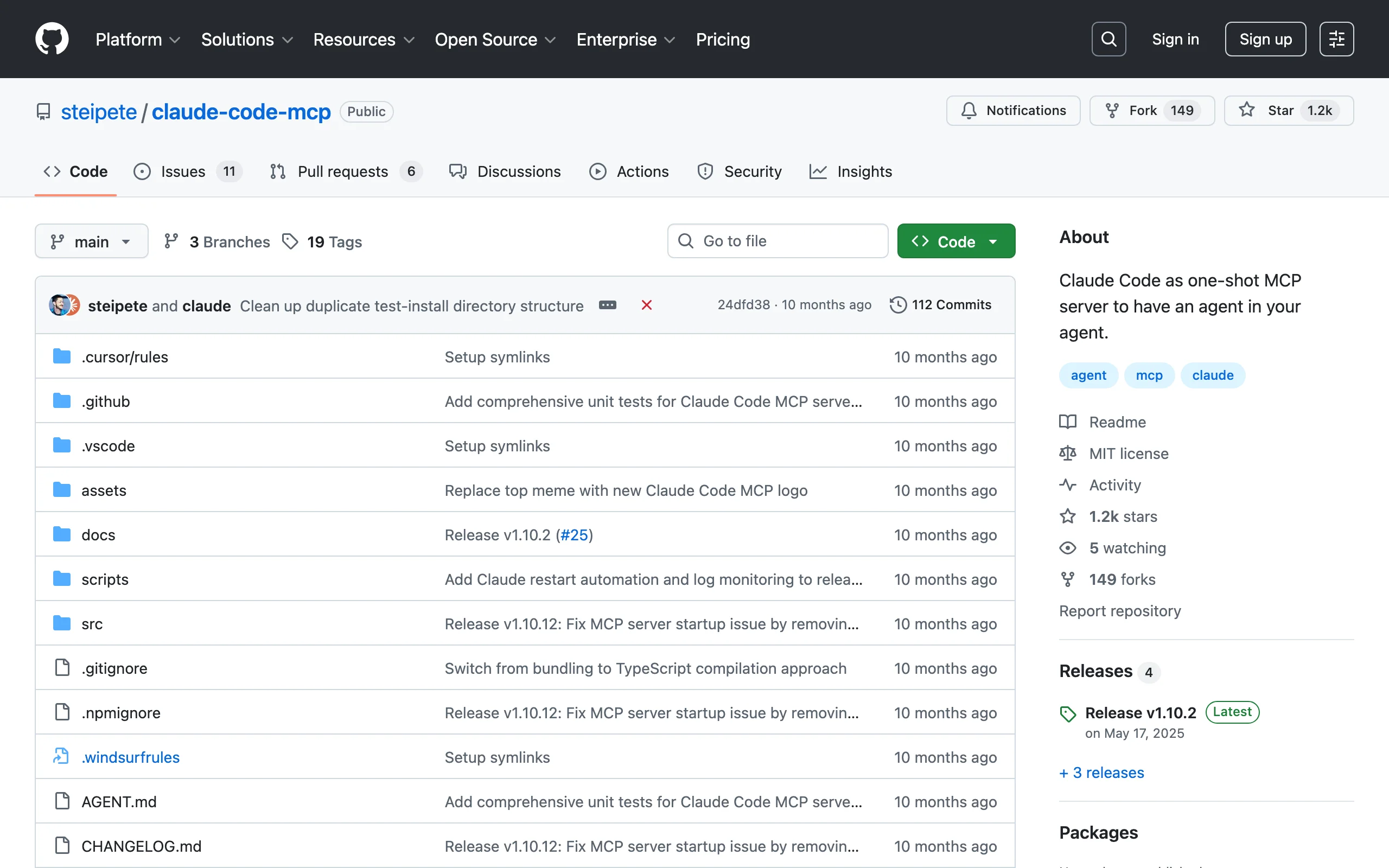
Task: Click the tags icon beside 19 Tags
Action: click(x=290, y=242)
